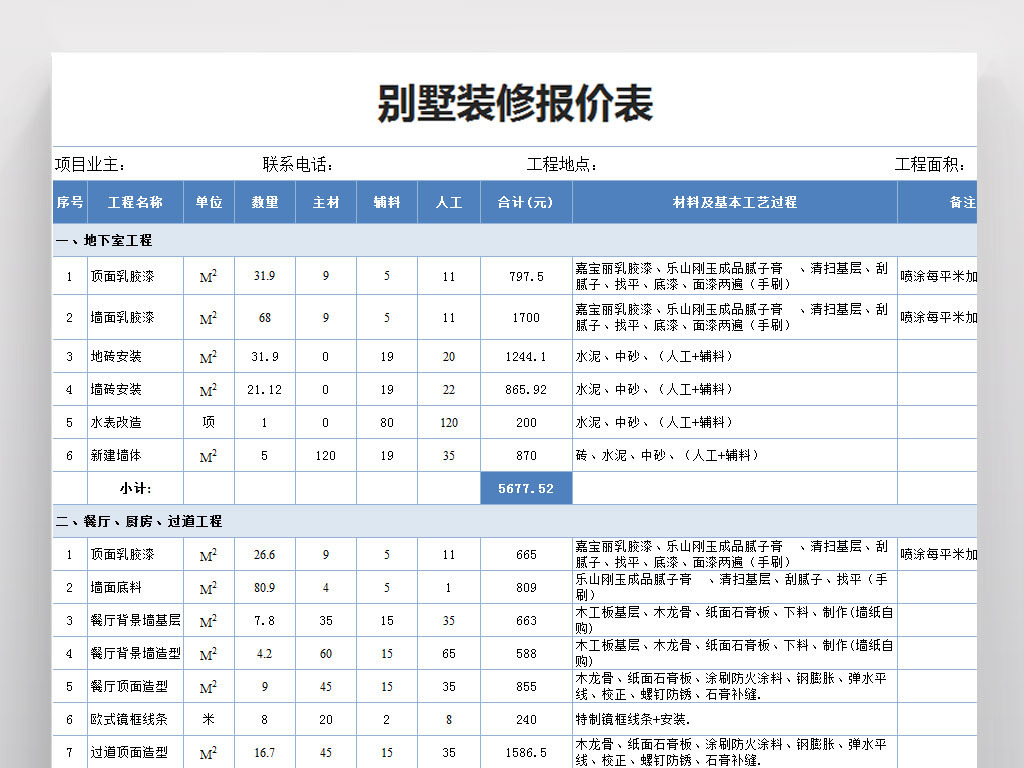This screenshot has width=1024, height=768.
Task: Click the 工程地点 label cell
Action: [x=562, y=165]
